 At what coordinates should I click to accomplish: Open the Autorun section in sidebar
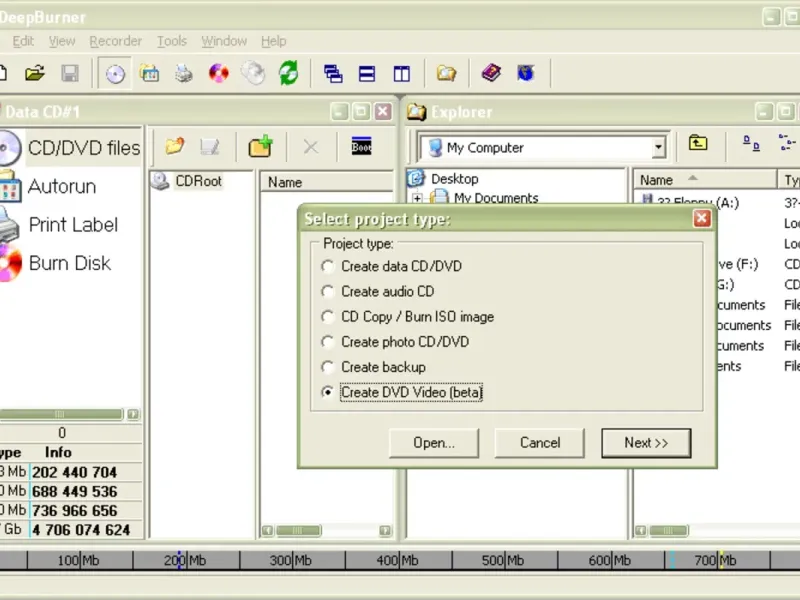(x=61, y=186)
